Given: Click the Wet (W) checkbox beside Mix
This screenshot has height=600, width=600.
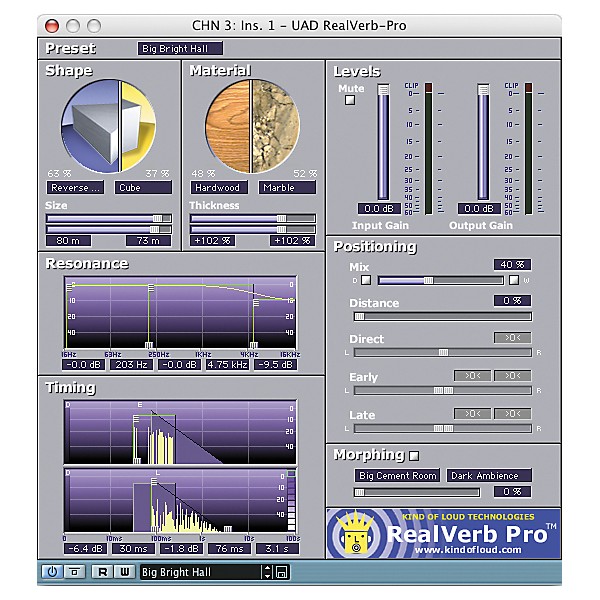Looking at the screenshot, I should tap(514, 280).
